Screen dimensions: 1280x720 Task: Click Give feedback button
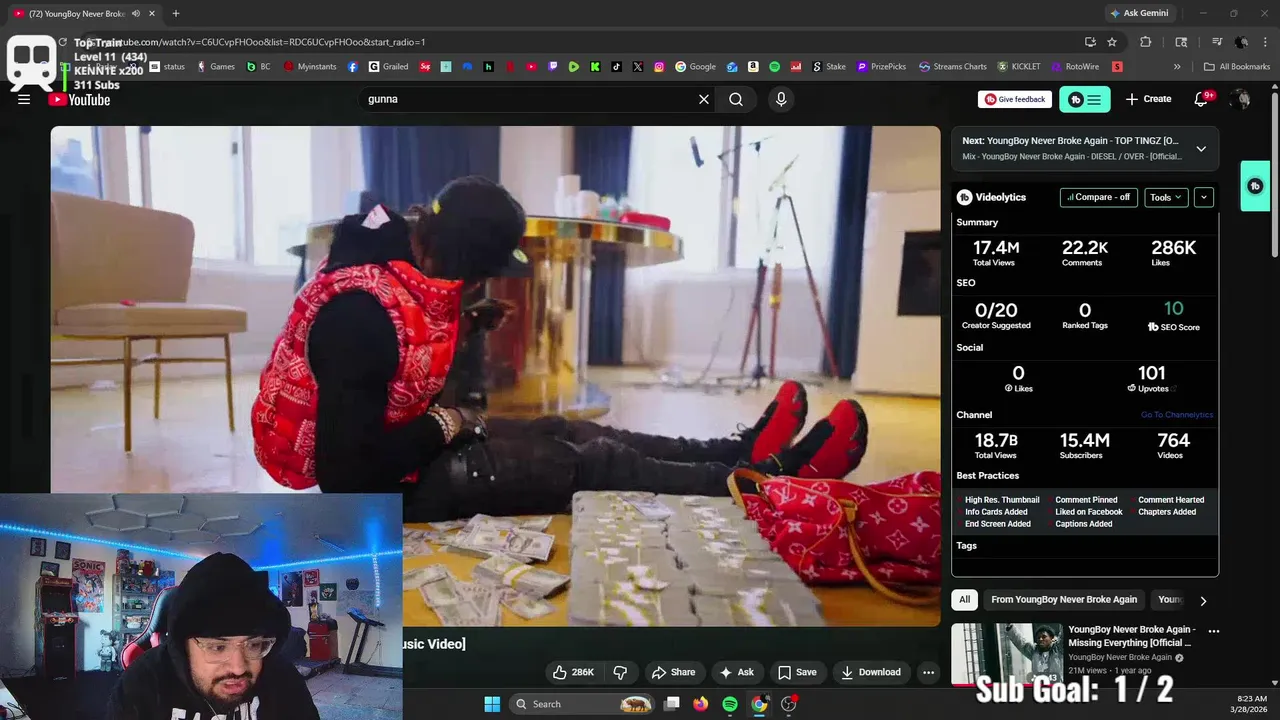[x=1015, y=99]
